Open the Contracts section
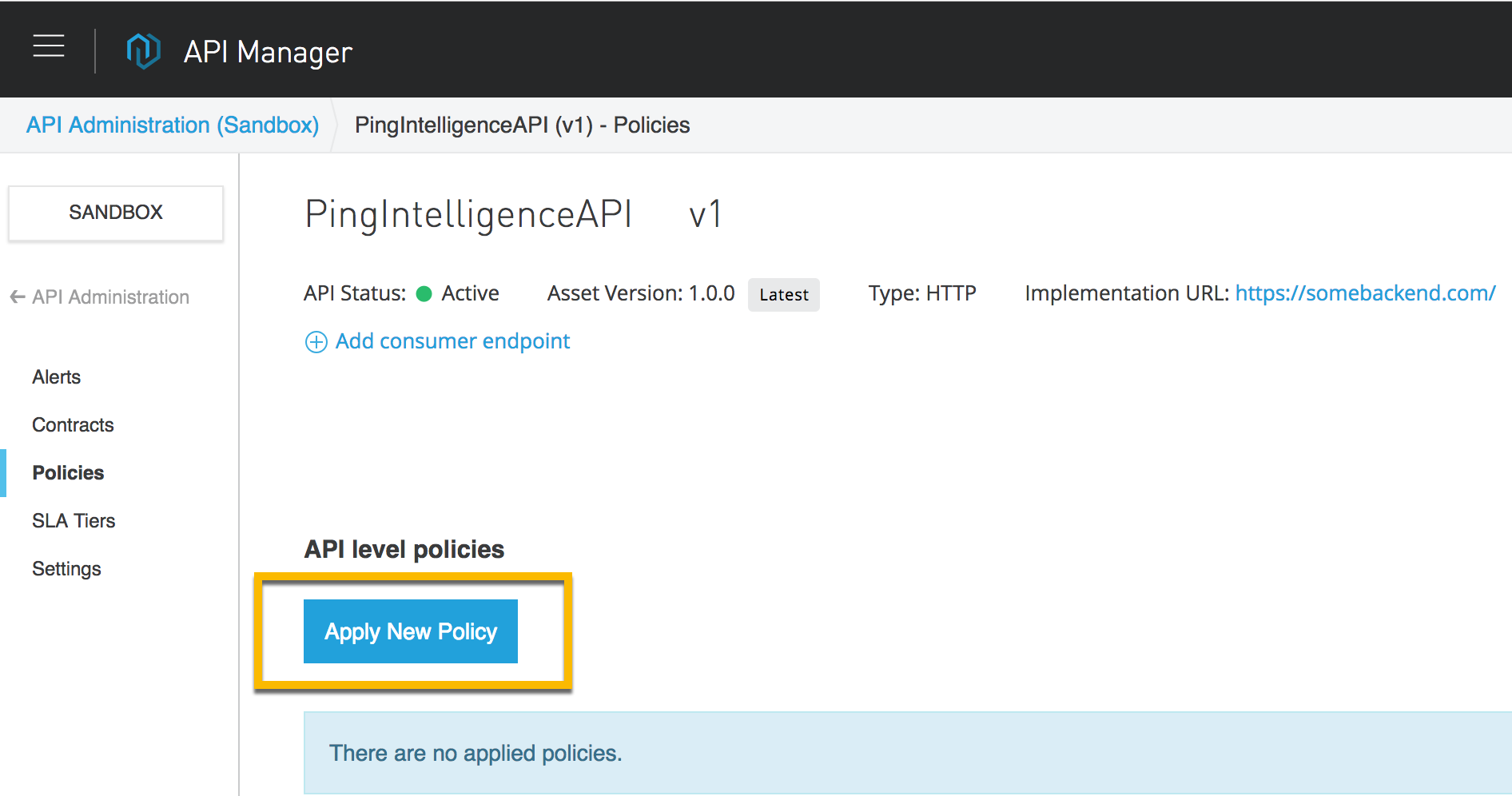 (73, 425)
